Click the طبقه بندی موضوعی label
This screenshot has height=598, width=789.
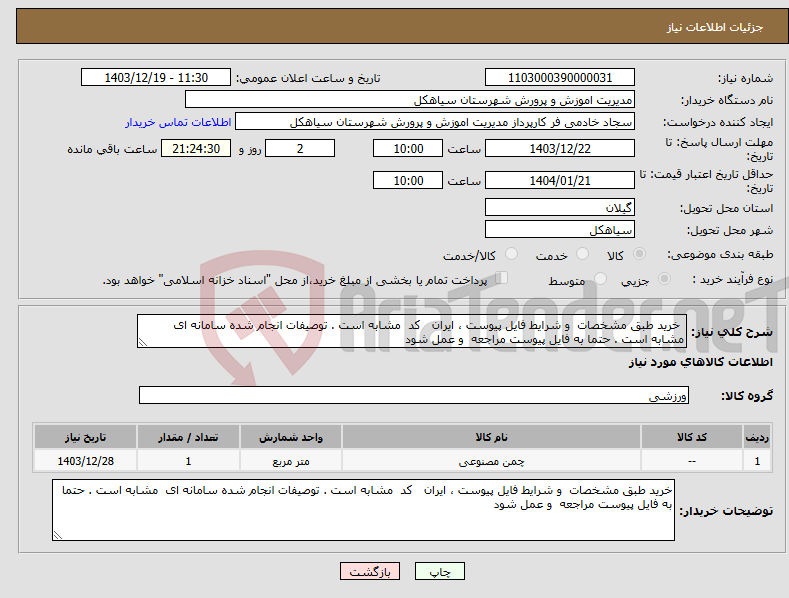pyautogui.click(x=720, y=254)
